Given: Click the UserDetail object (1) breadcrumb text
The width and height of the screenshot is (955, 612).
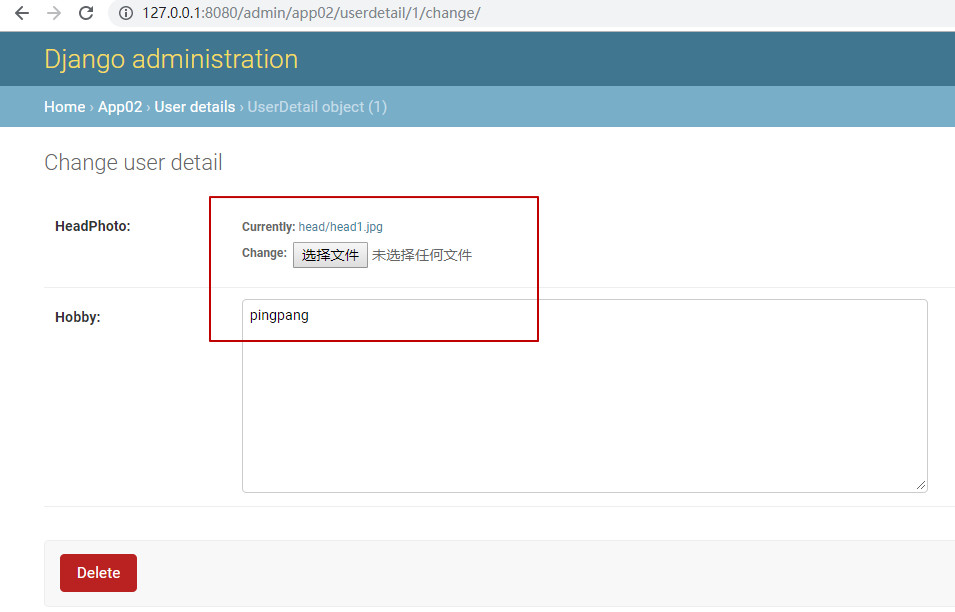Looking at the screenshot, I should tap(317, 107).
